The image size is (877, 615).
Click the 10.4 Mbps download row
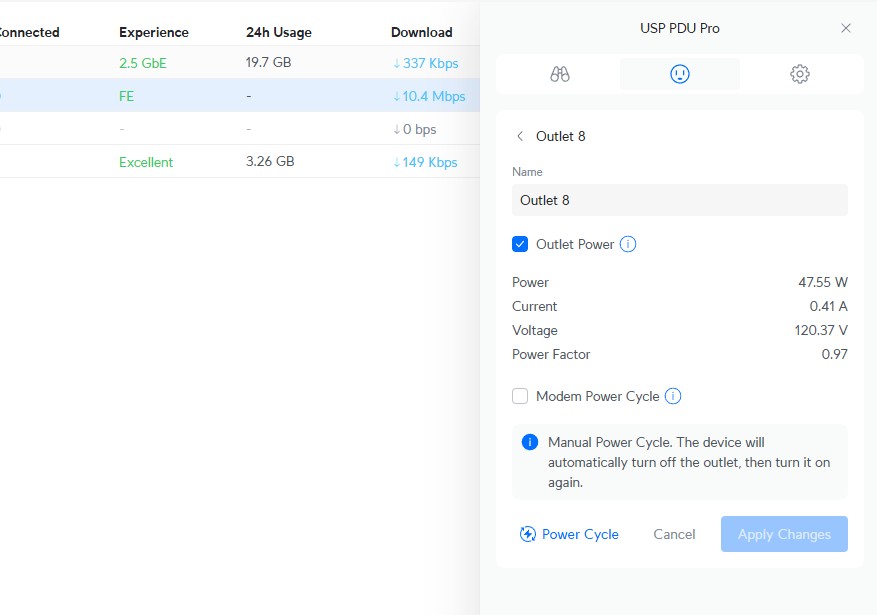click(x=429, y=96)
